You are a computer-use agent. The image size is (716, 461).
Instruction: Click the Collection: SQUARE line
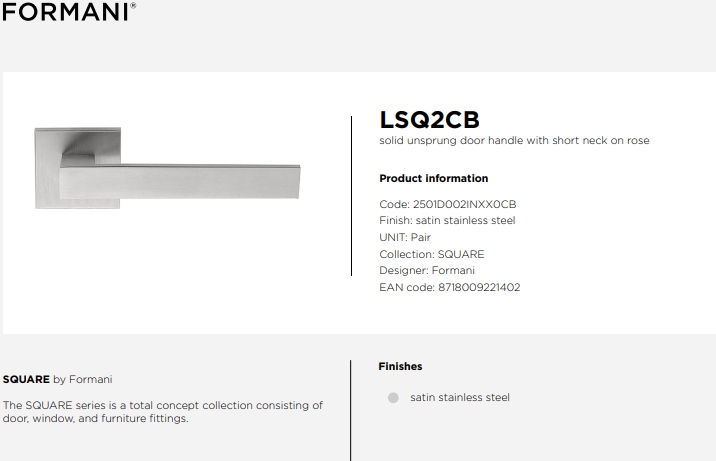(432, 254)
